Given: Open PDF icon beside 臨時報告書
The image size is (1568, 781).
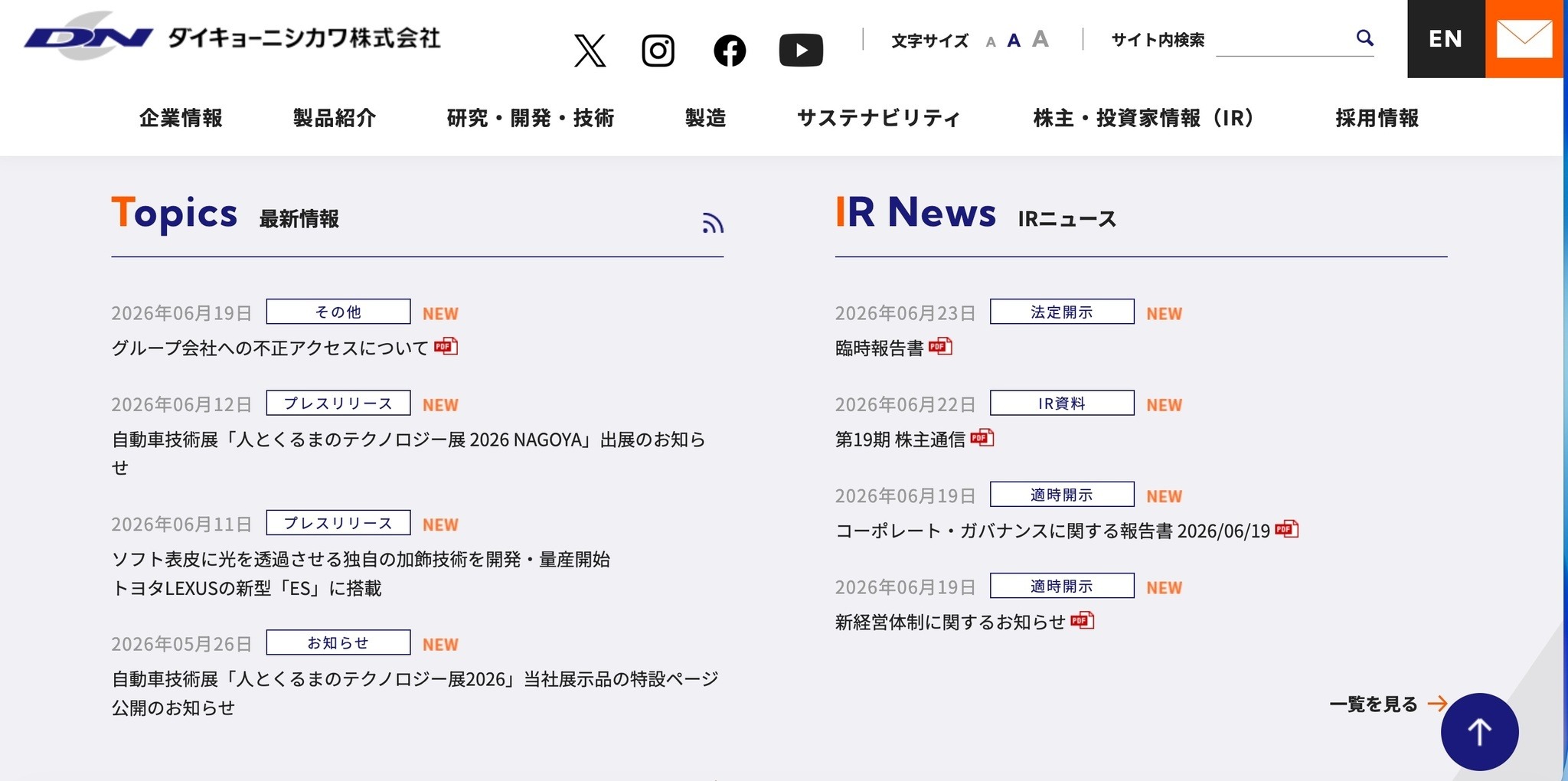Looking at the screenshot, I should pos(940,346).
